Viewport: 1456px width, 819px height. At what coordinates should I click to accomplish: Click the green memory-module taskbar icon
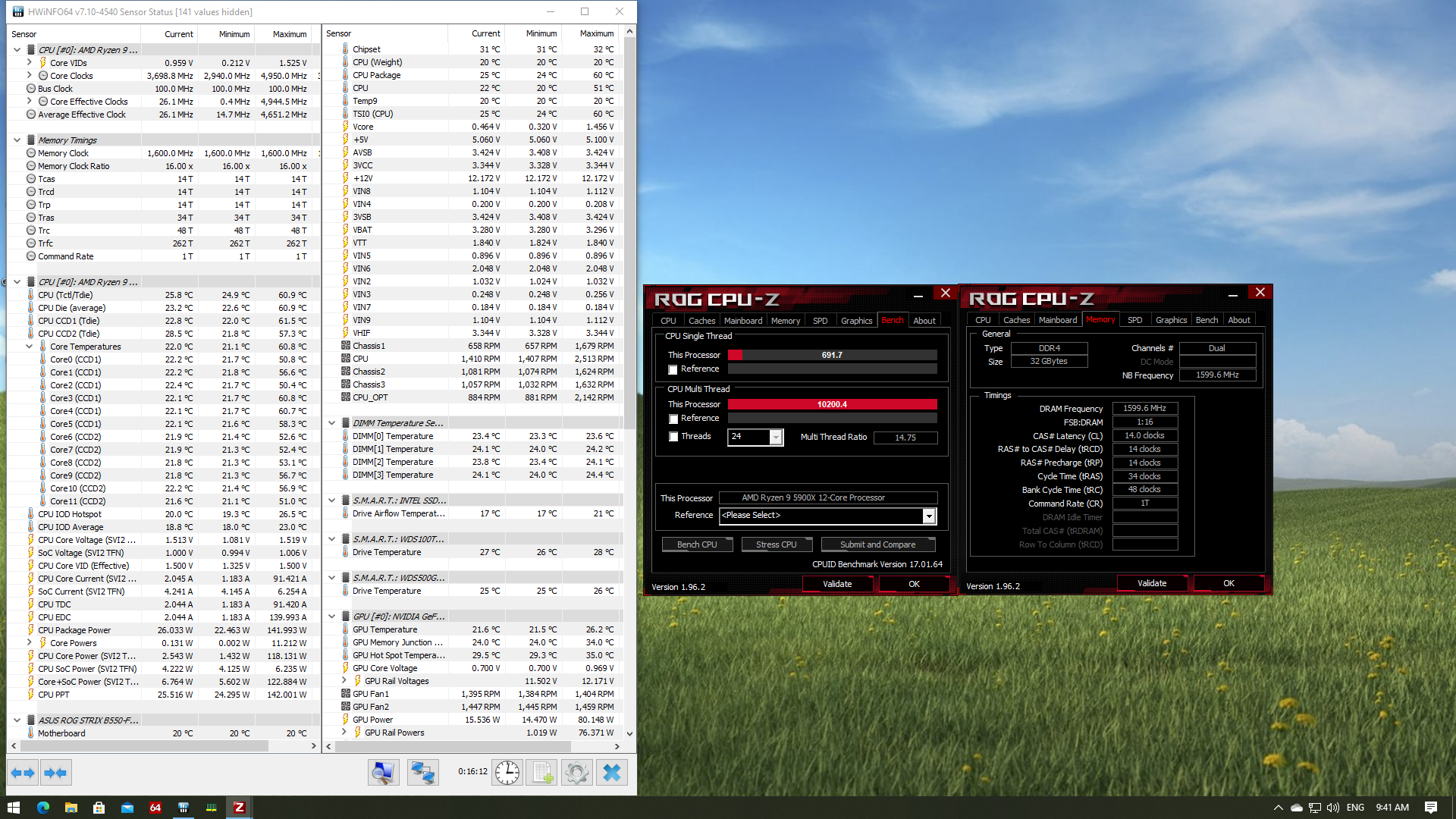coord(211,808)
